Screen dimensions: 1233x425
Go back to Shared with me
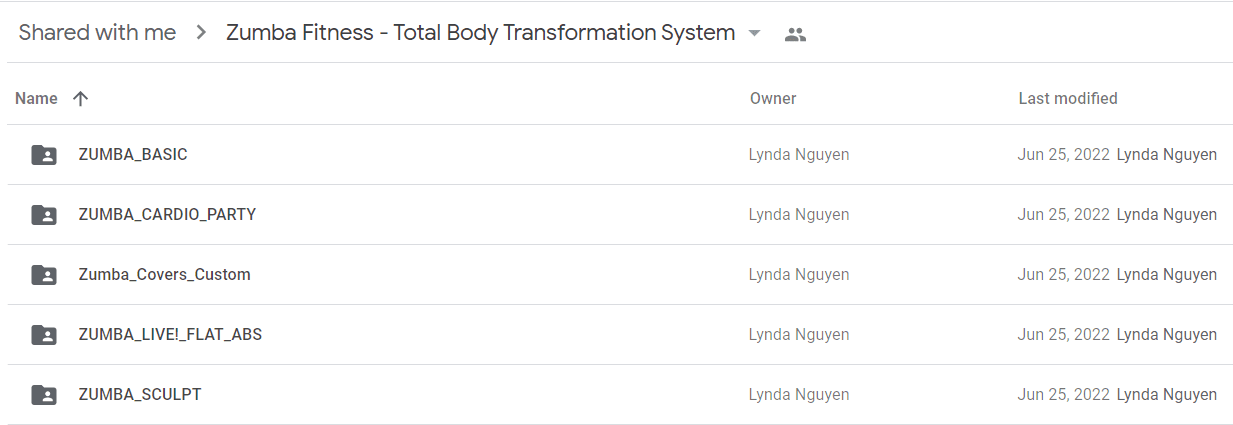point(97,33)
